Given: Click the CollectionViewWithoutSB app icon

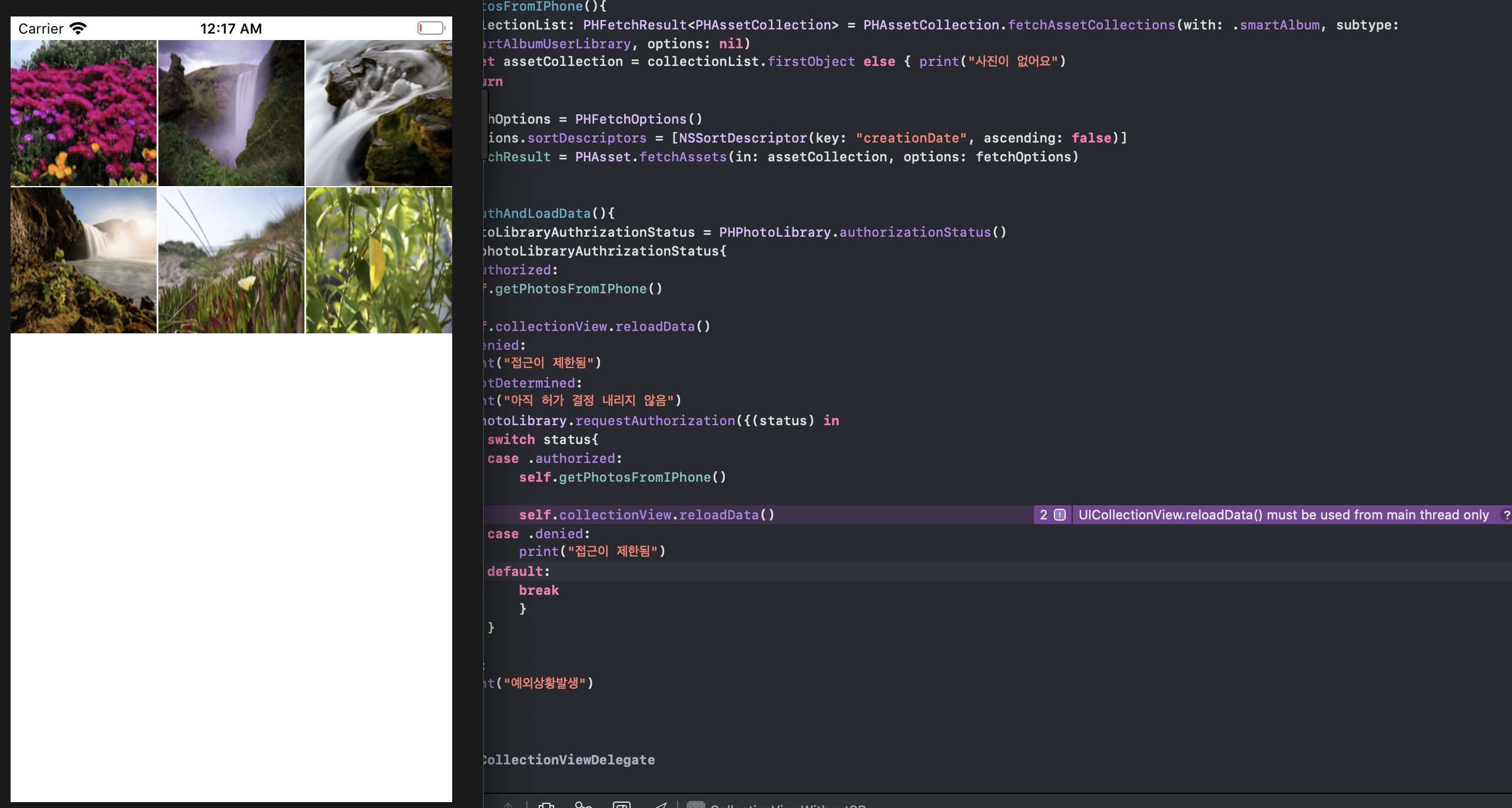Looking at the screenshot, I should tap(696, 805).
